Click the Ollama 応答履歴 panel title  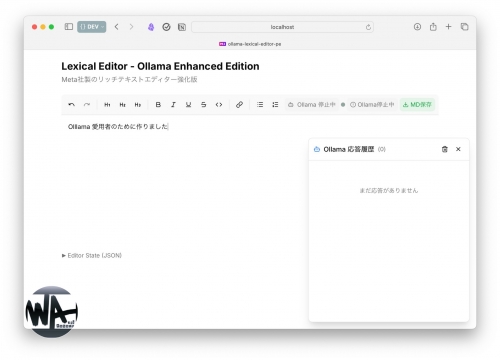[349, 149]
